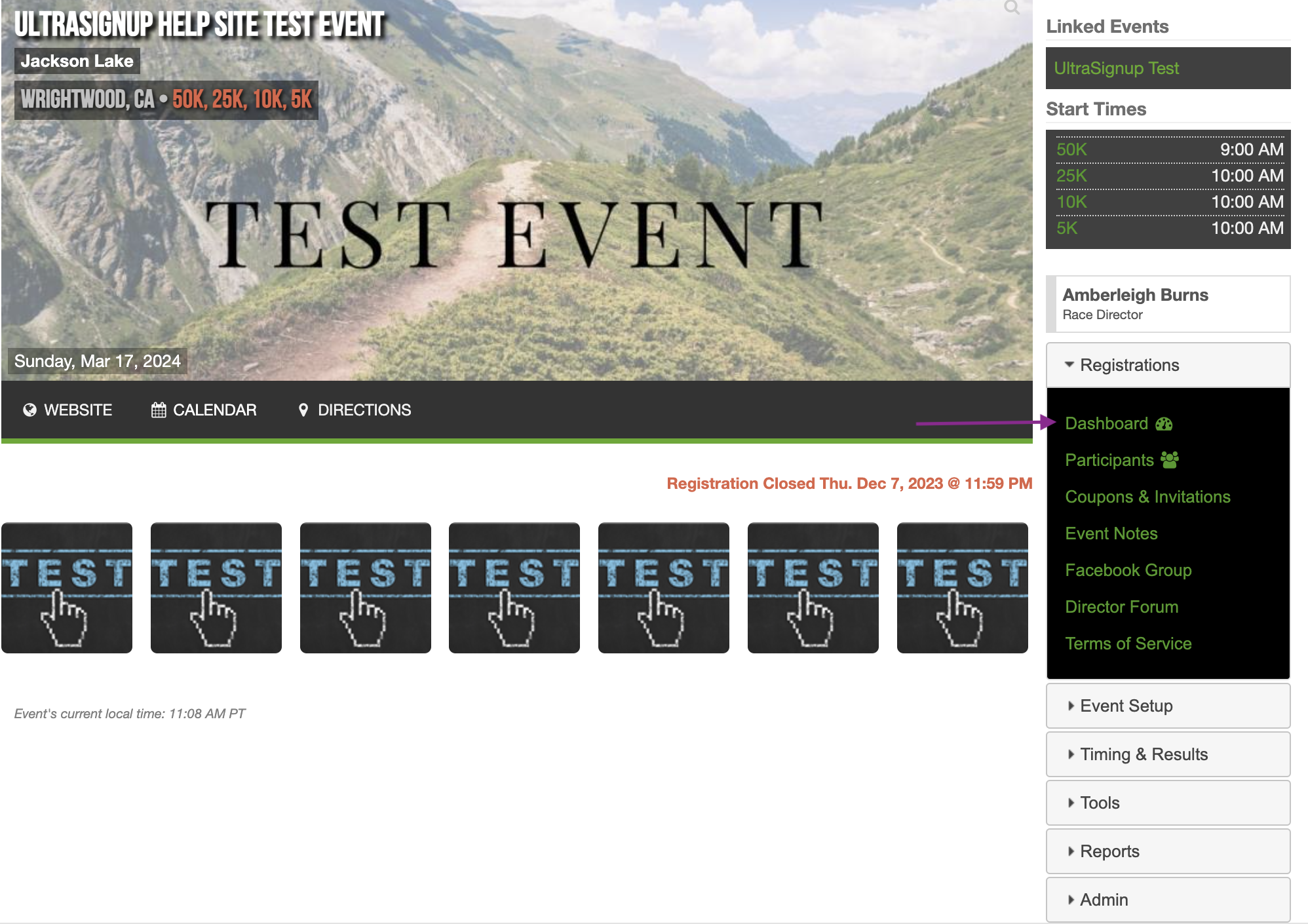Open the Event Notes link
Image resolution: width=1308 pixels, height=924 pixels.
coord(1111,533)
